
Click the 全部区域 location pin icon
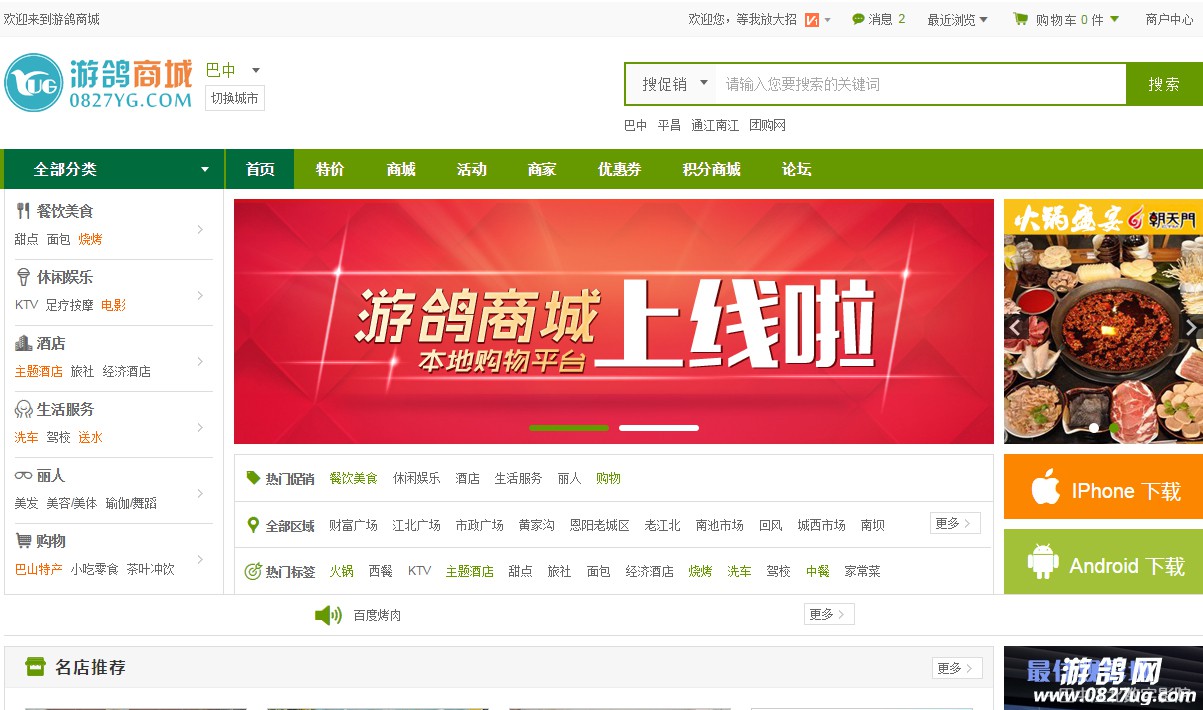click(x=253, y=525)
